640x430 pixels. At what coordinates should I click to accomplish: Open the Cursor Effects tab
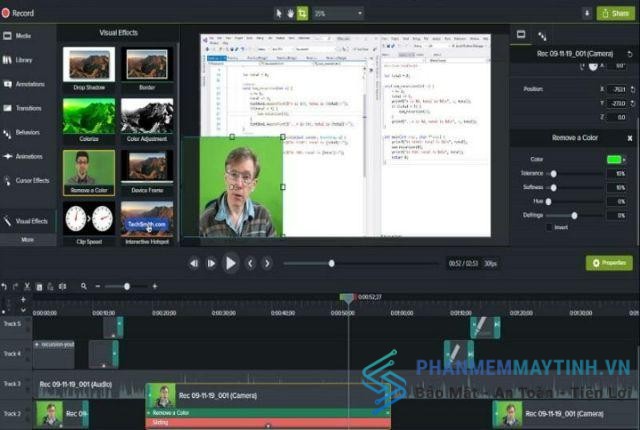click(x=26, y=180)
